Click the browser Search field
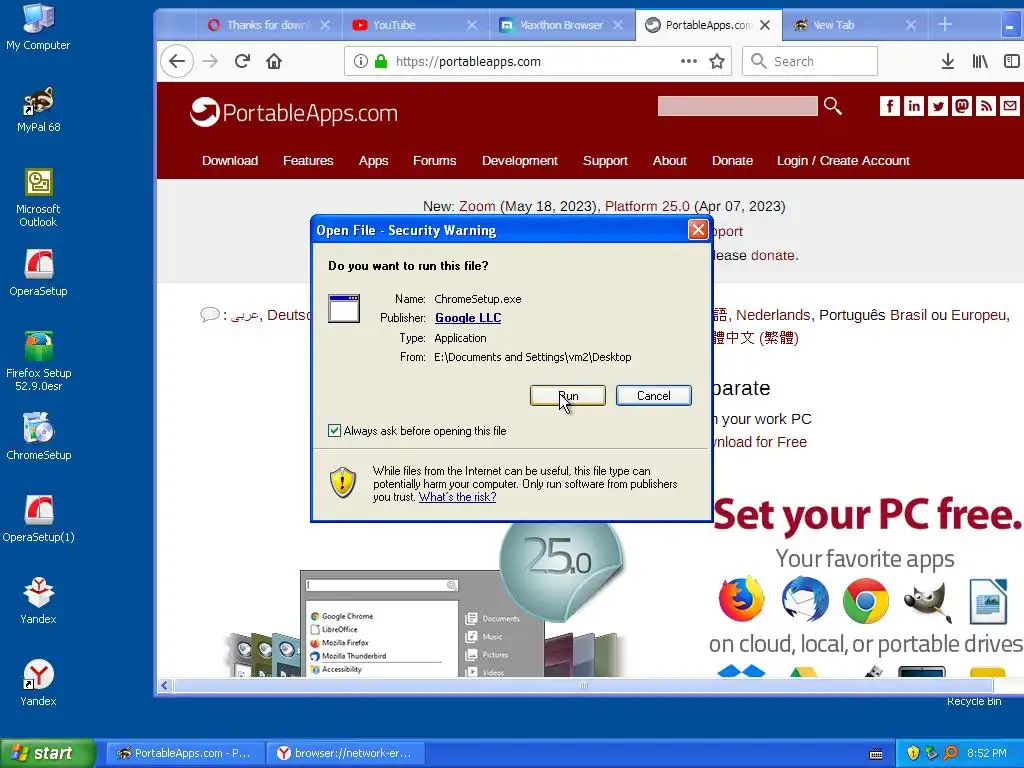 pyautogui.click(x=810, y=61)
